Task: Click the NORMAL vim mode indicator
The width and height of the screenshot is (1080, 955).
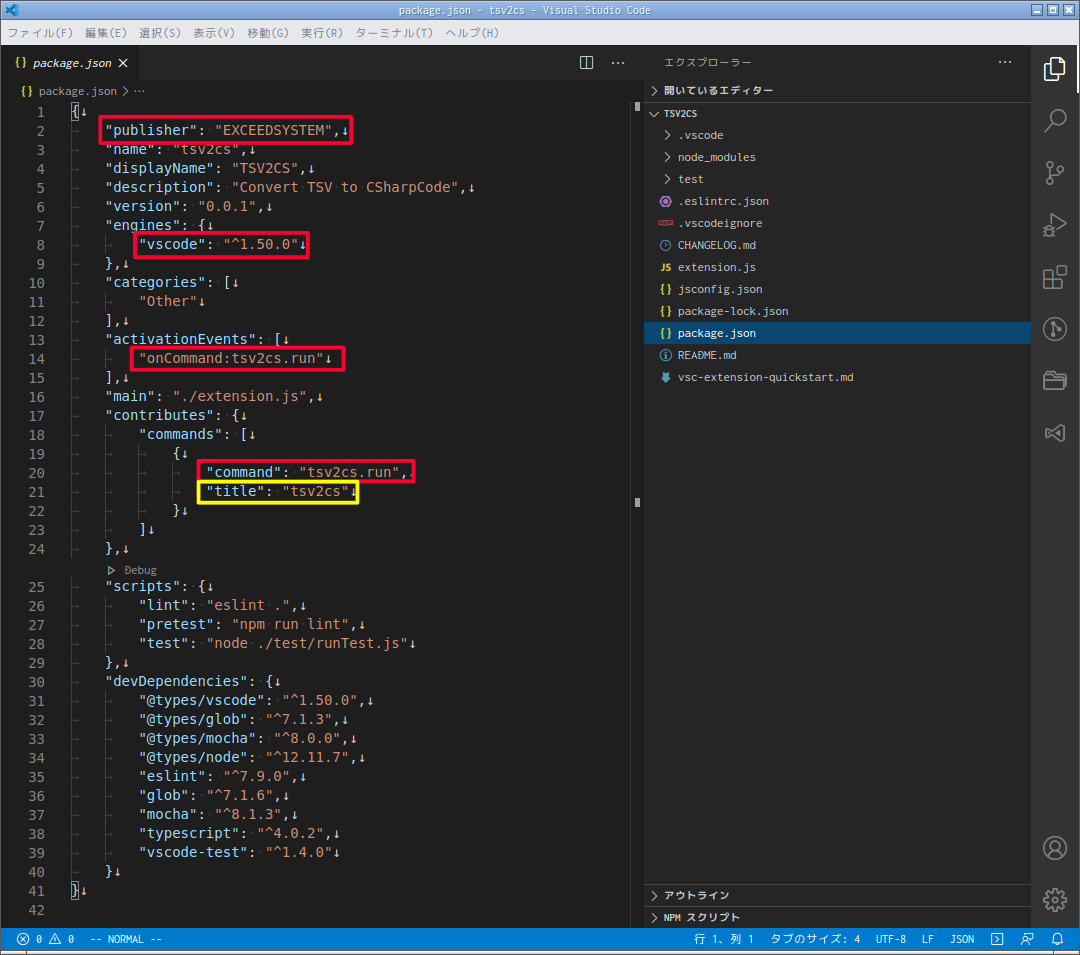Action: pos(126,939)
